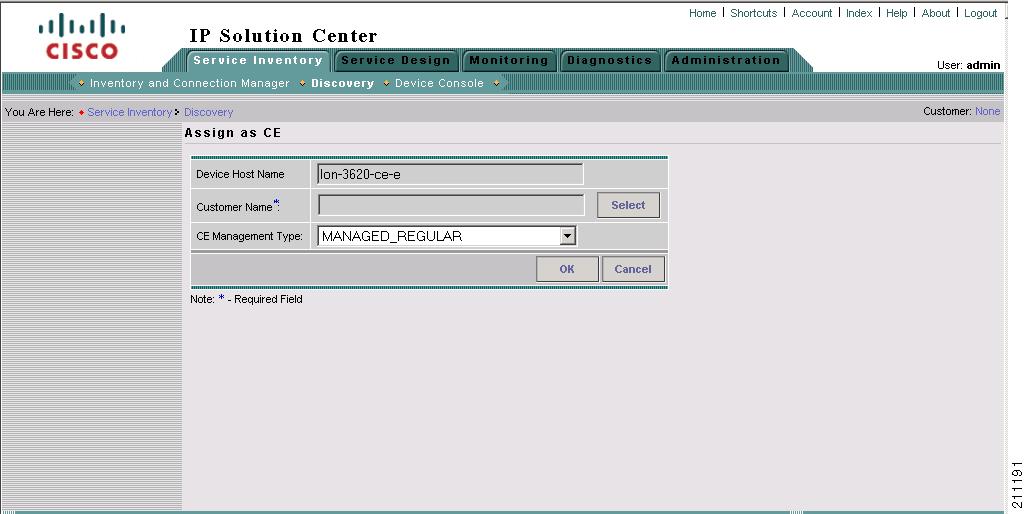Click the Logout link

(x=980, y=13)
